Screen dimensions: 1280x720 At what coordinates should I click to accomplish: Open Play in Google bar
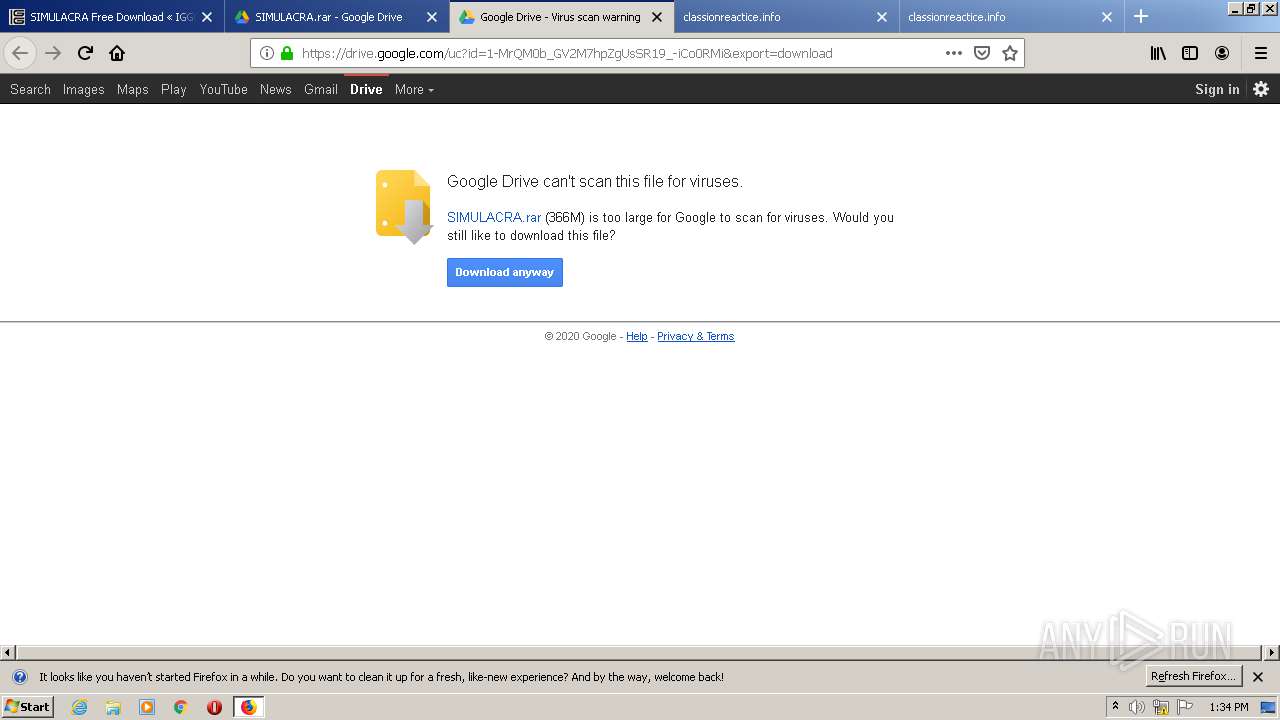[x=174, y=89]
